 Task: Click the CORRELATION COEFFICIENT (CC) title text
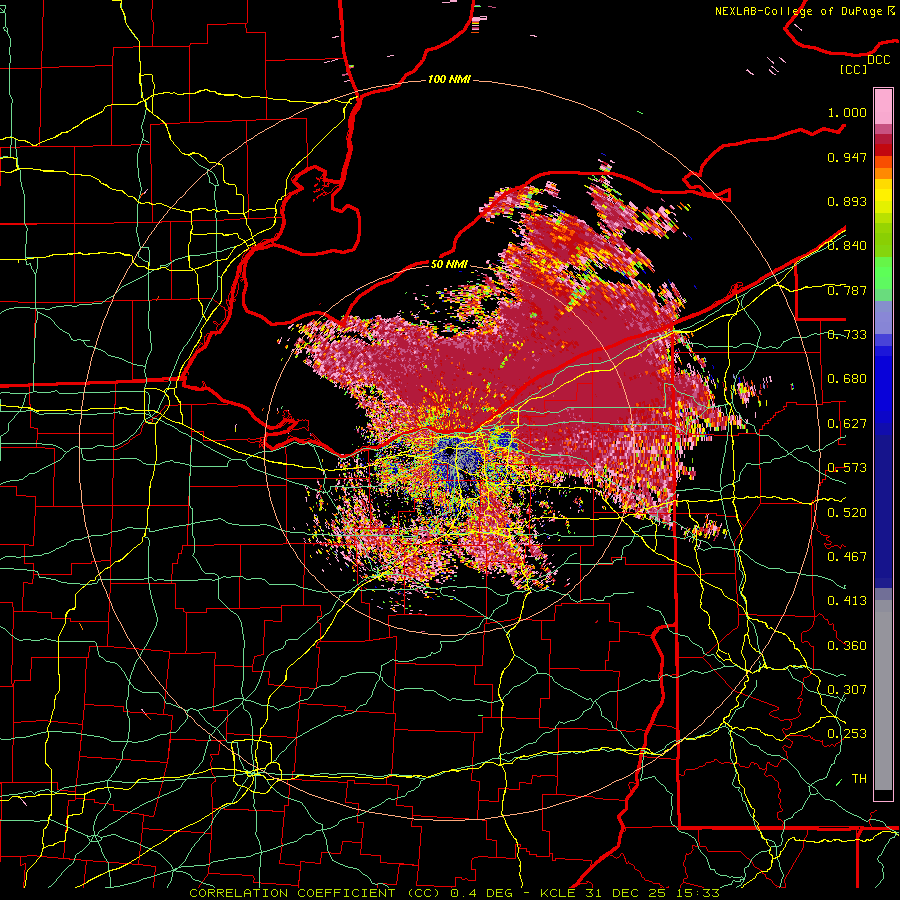(315, 893)
